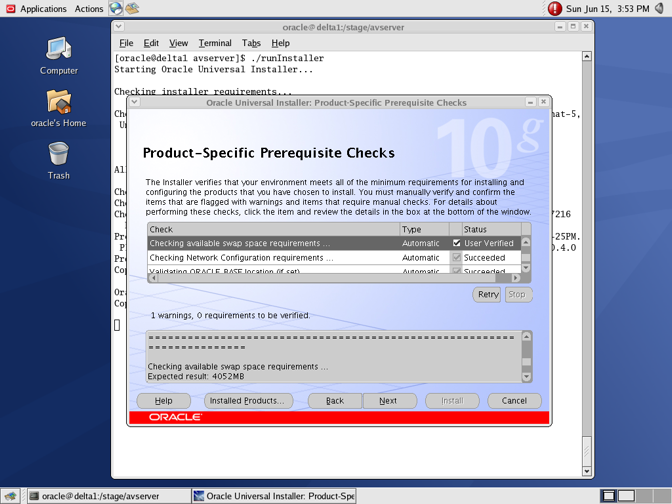Proceed with the Next button
672x504 pixels.
[388, 401]
